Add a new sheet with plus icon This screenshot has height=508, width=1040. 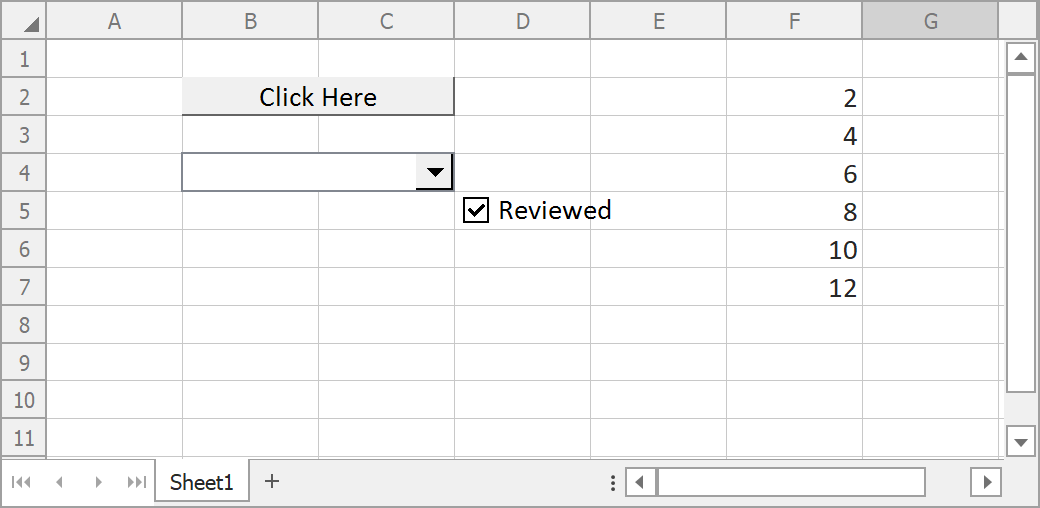coord(271,481)
